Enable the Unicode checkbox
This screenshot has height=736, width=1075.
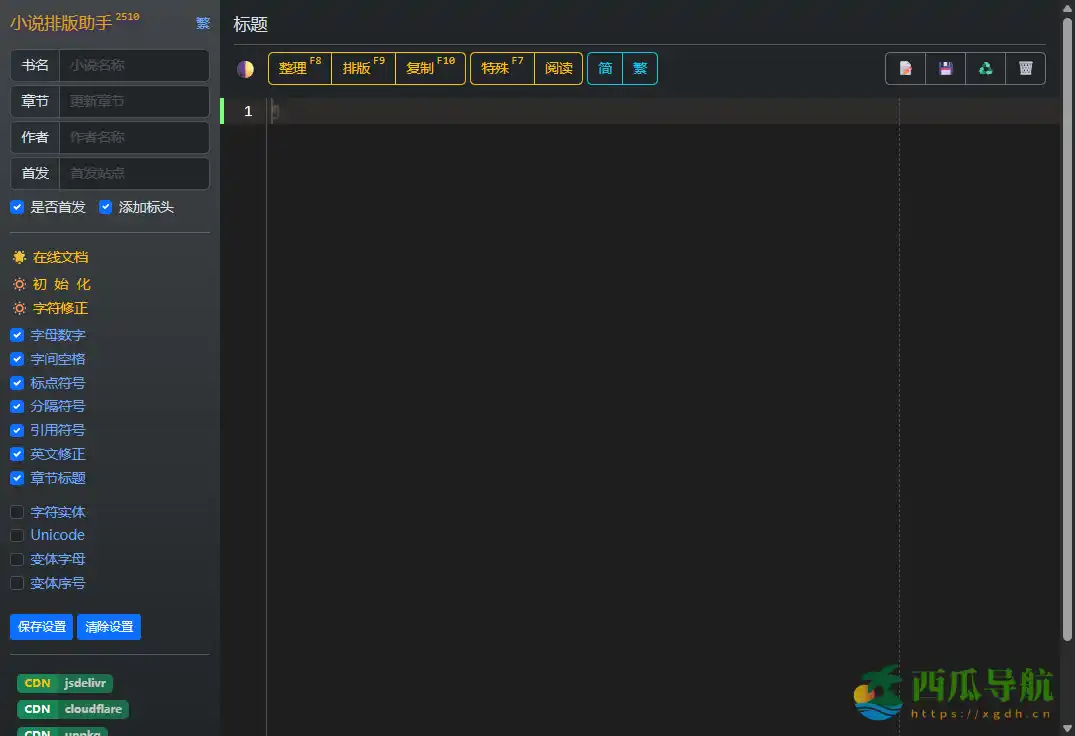(x=17, y=535)
